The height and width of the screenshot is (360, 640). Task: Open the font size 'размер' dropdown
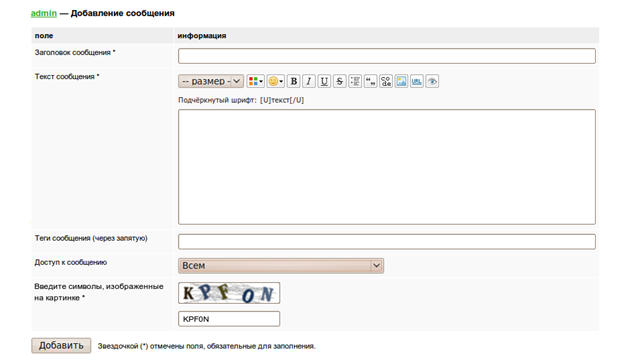tap(211, 81)
